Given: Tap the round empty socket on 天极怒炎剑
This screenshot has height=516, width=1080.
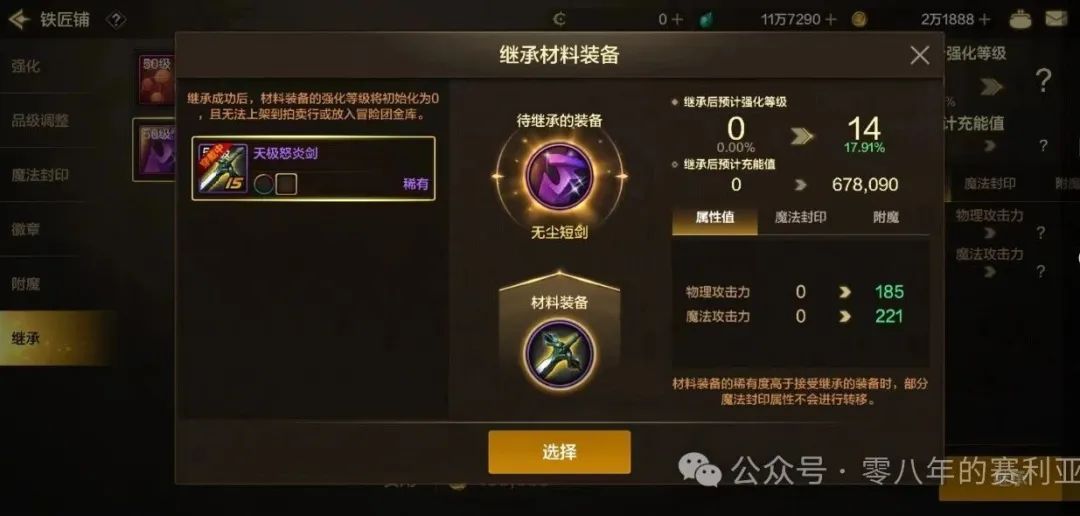Looking at the screenshot, I should point(264,183).
